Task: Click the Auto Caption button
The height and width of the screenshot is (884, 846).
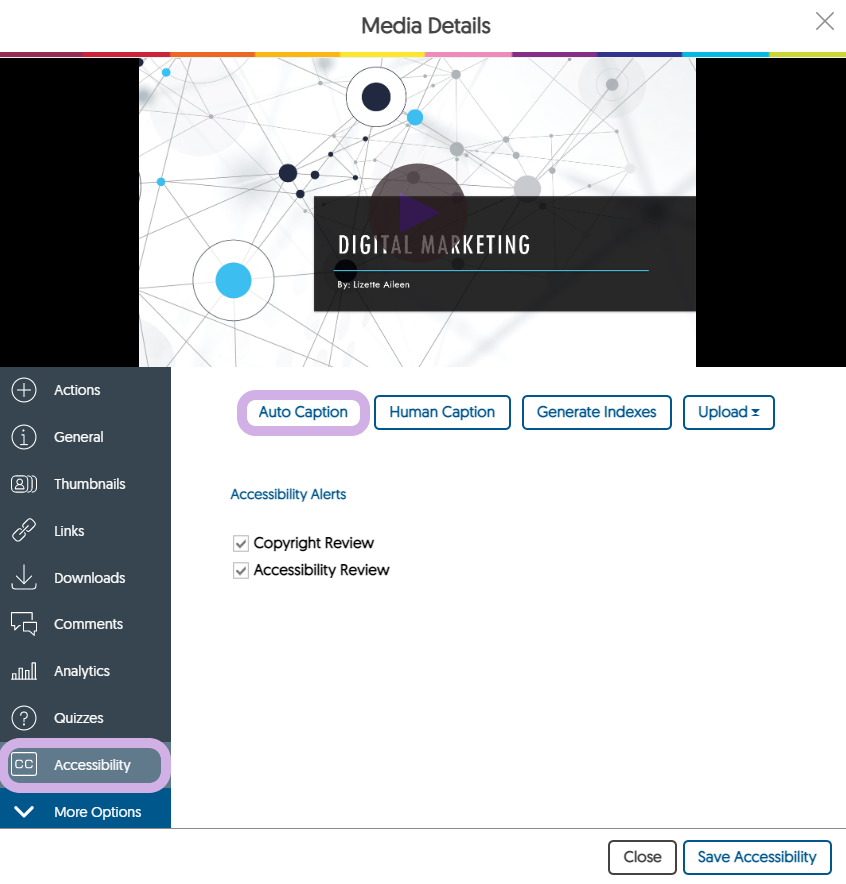Action: pos(303,412)
